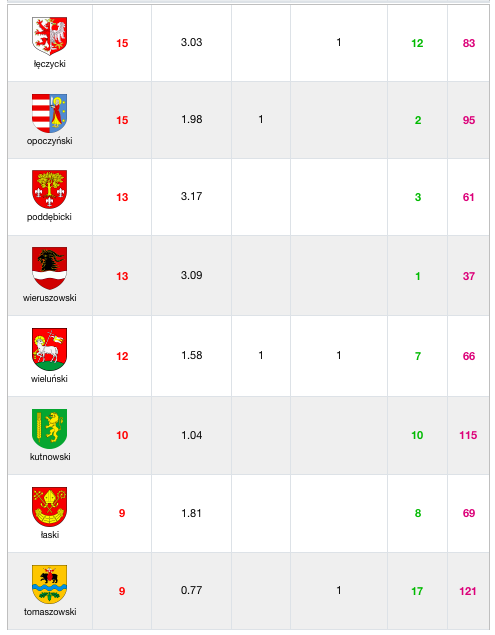Open the wieruszowski county name link

49,298
